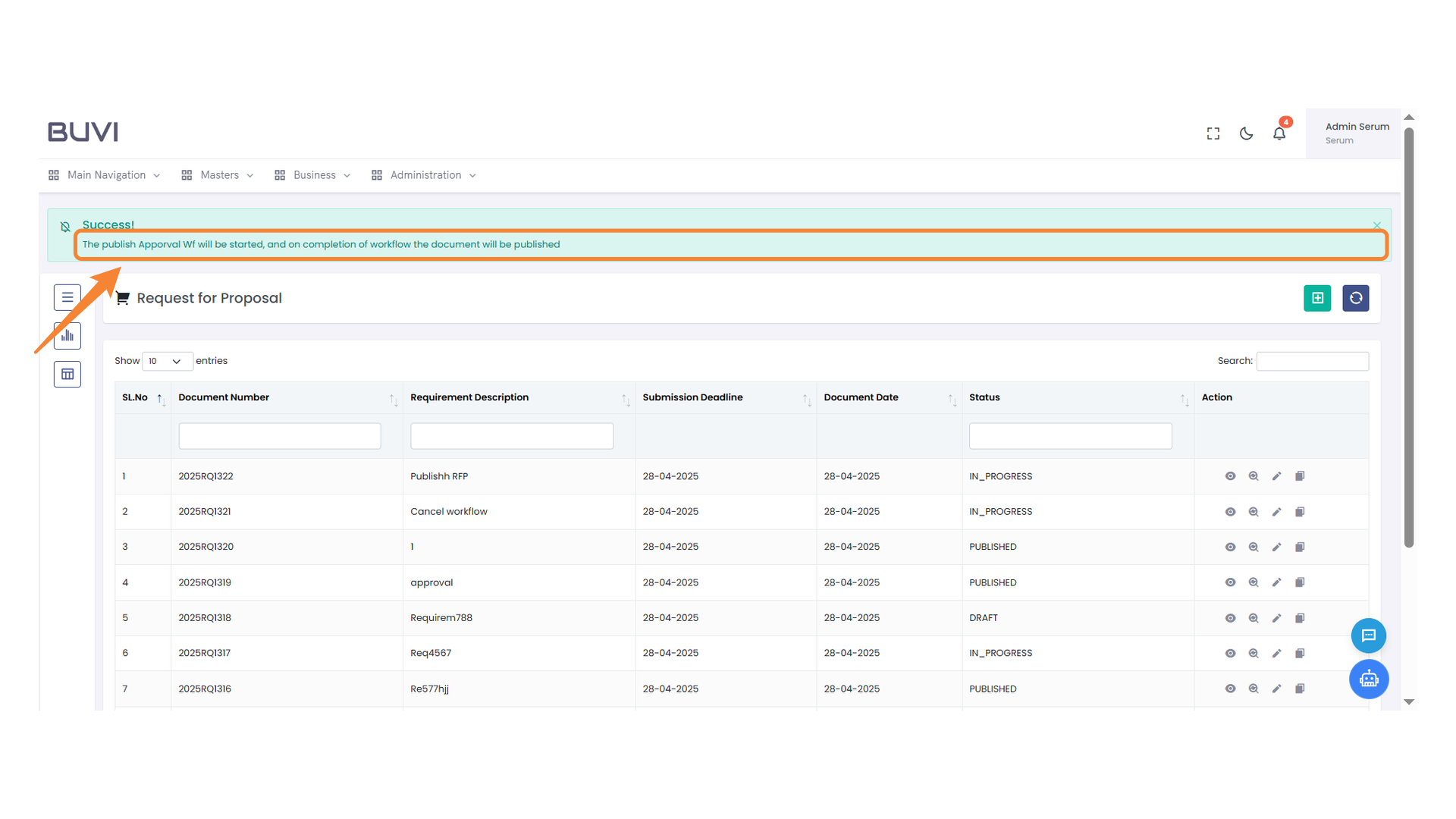This screenshot has width=1456, height=819.
Task: Dismiss the Success alert banner
Action: pos(1376,225)
